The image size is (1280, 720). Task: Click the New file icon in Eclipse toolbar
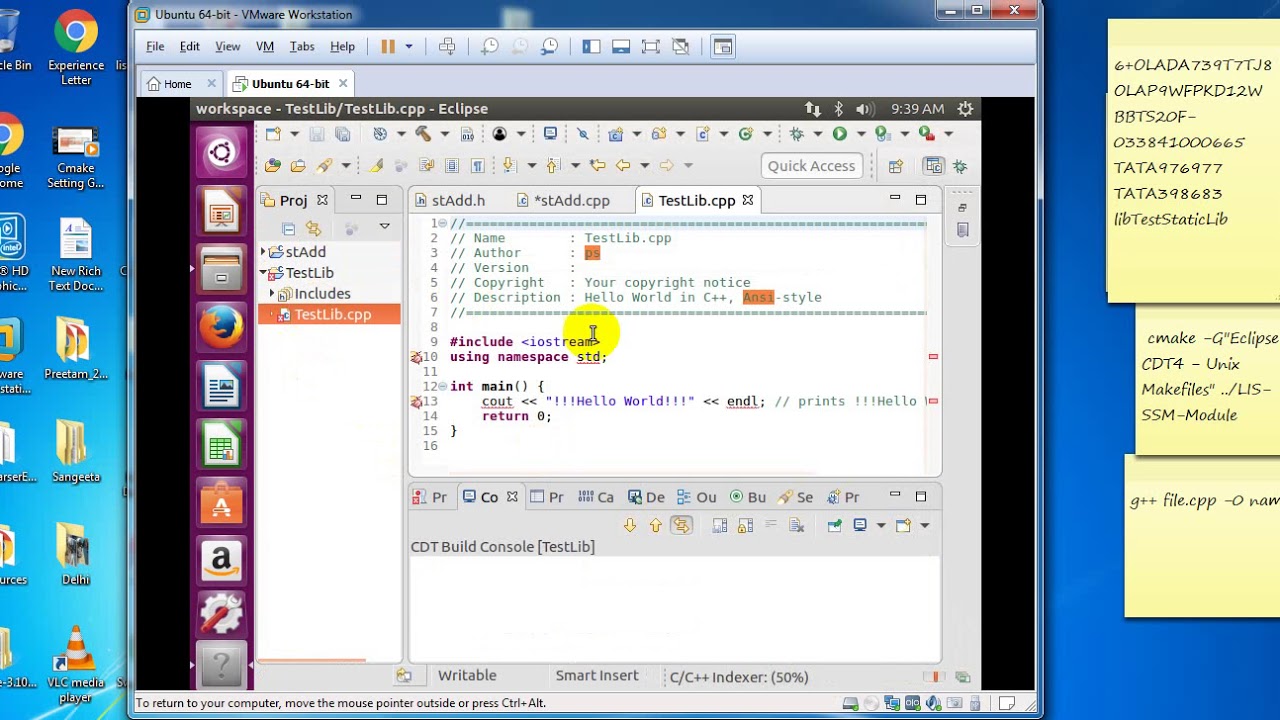[x=273, y=134]
